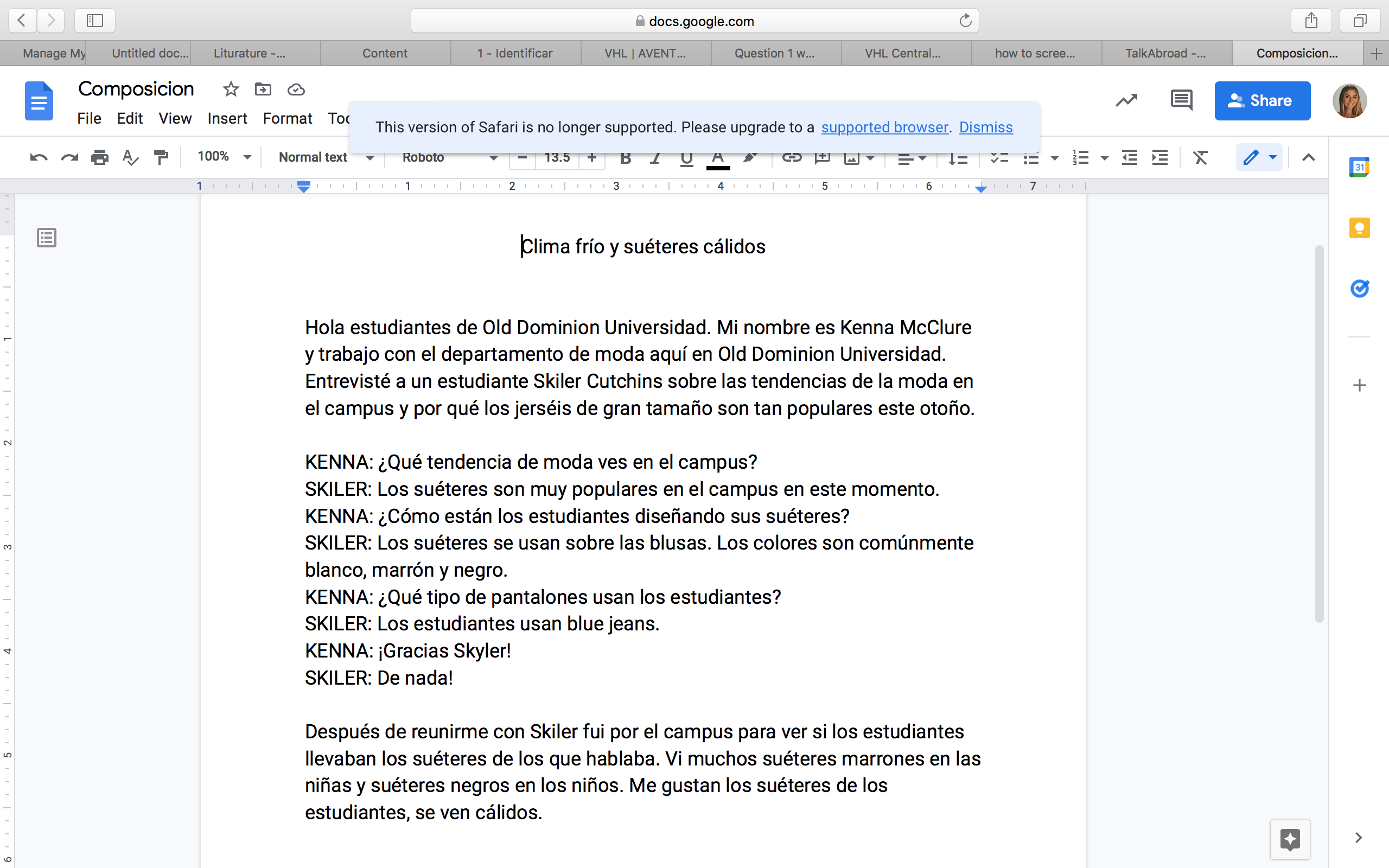Click the Undo arrow icon
The image size is (1389, 868).
coord(39,157)
